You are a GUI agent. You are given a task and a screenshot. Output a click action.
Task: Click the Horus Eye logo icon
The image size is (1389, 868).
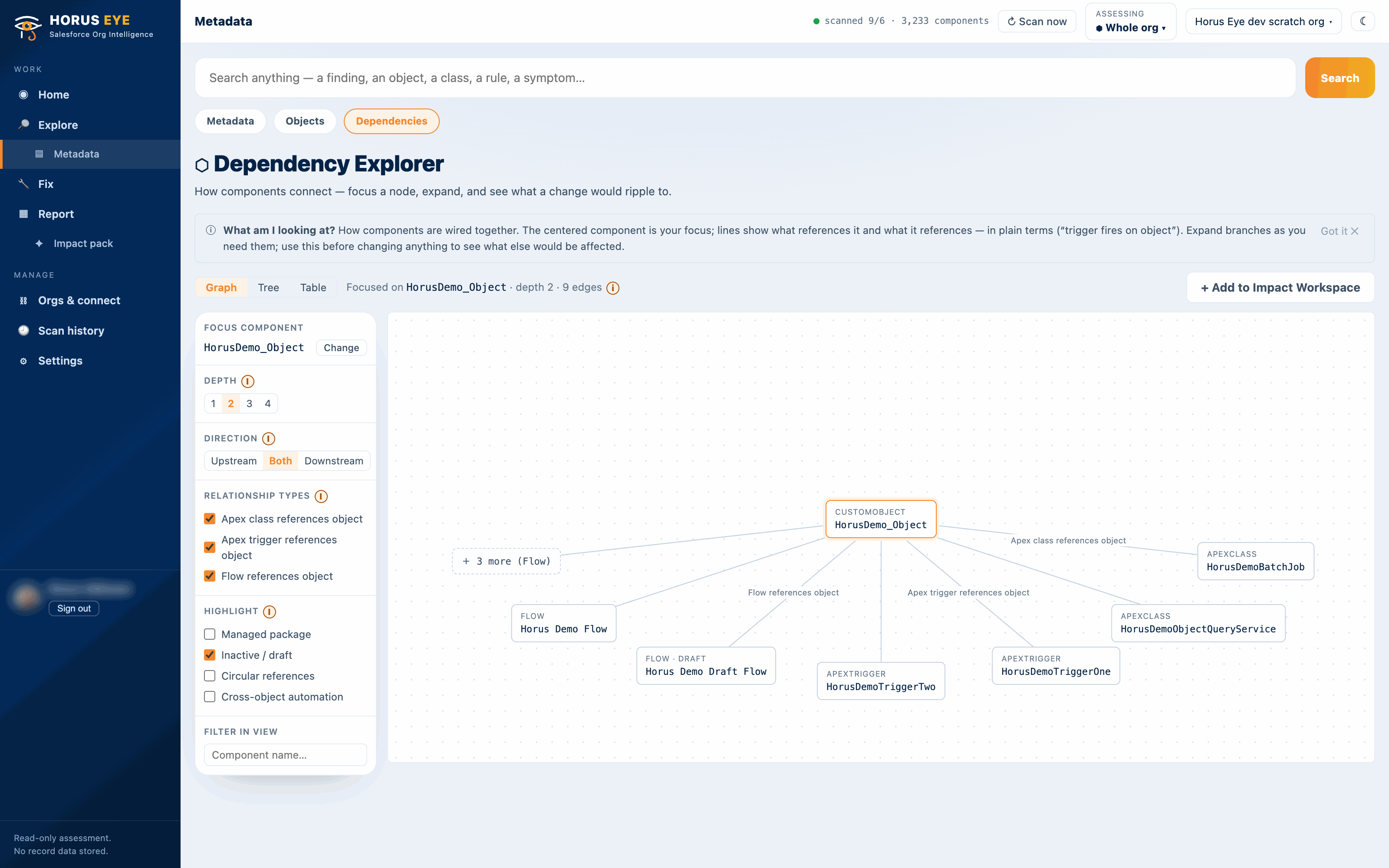click(x=27, y=27)
